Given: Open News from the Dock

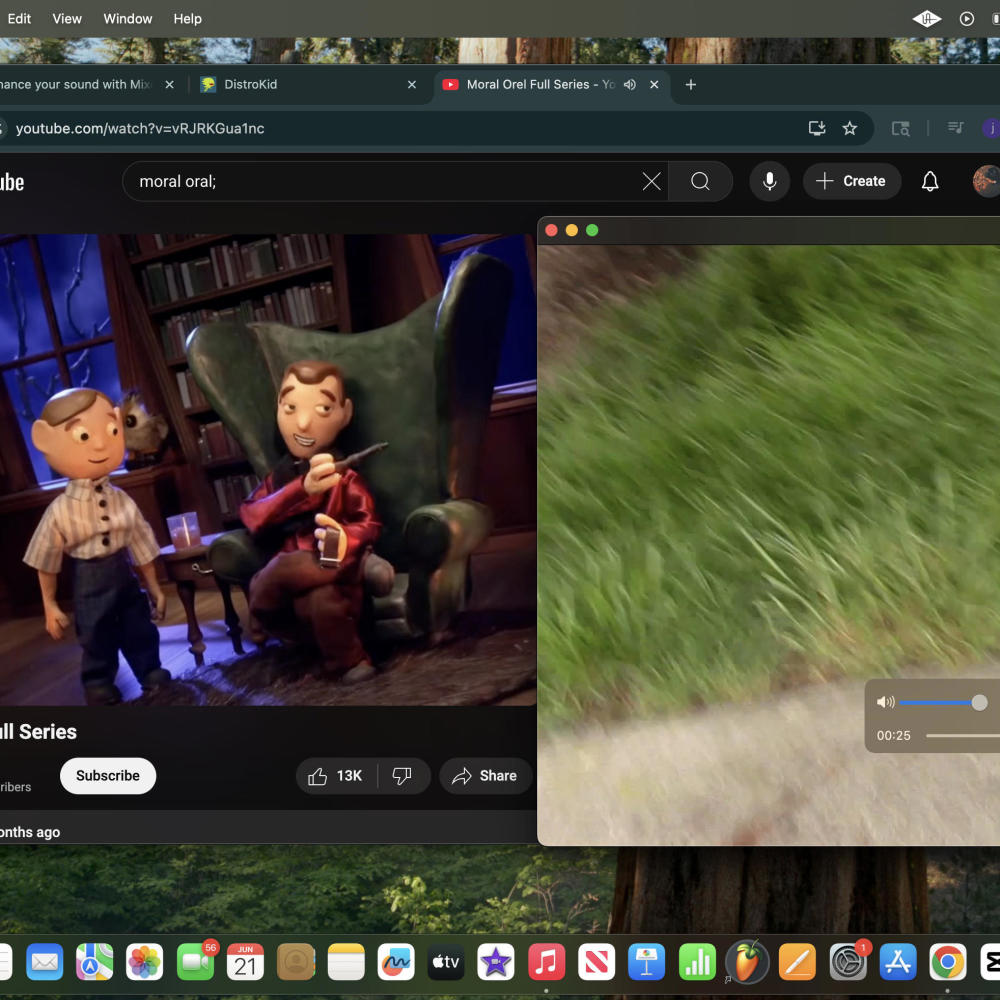Looking at the screenshot, I should [x=596, y=961].
